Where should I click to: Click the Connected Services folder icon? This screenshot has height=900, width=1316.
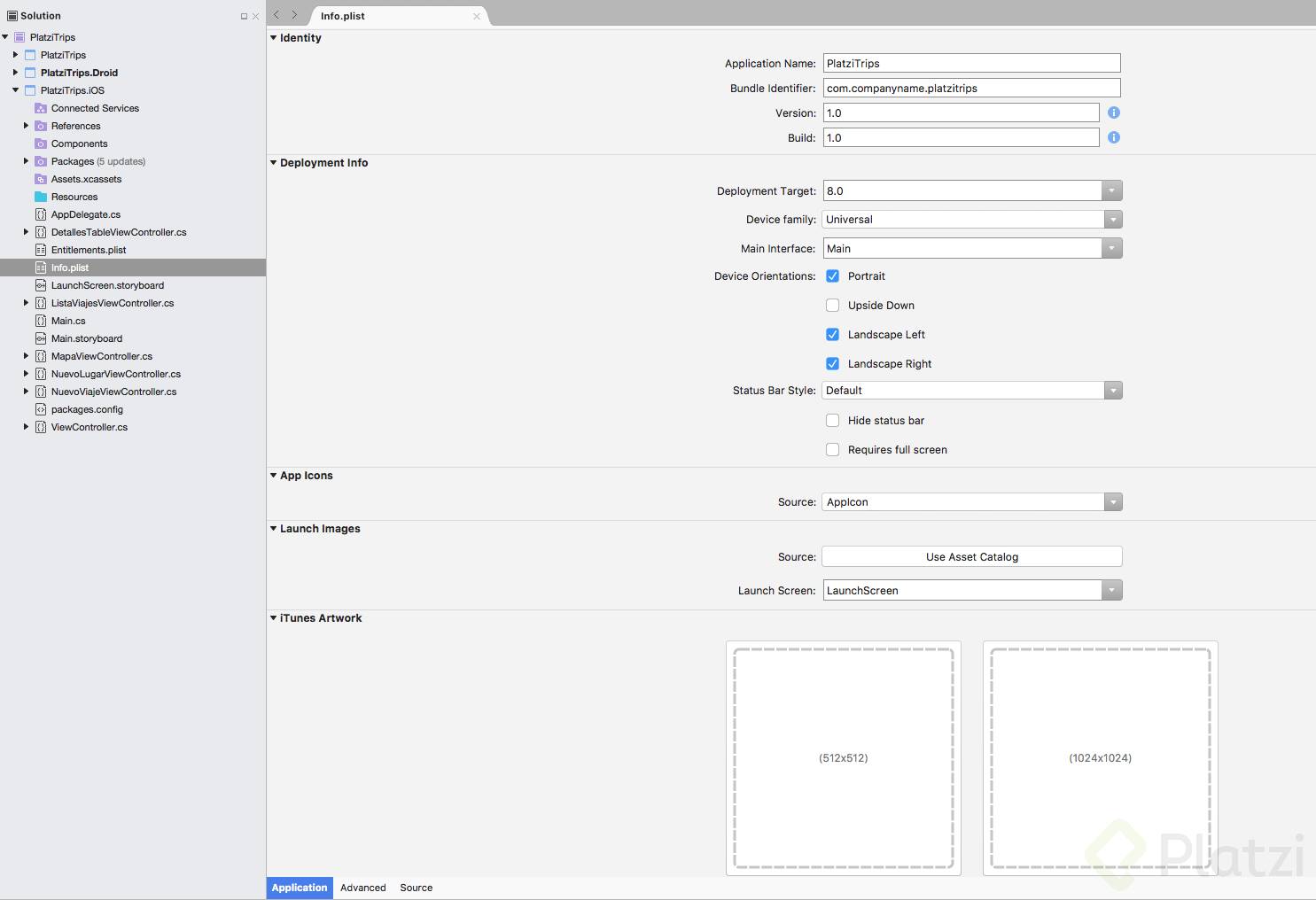click(x=41, y=108)
